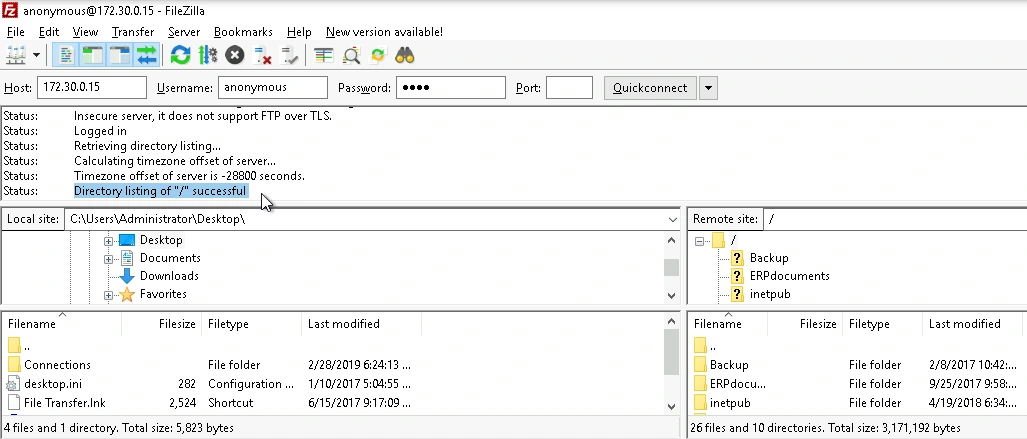
Task: Refresh file and folder lists
Action: click(x=180, y=56)
